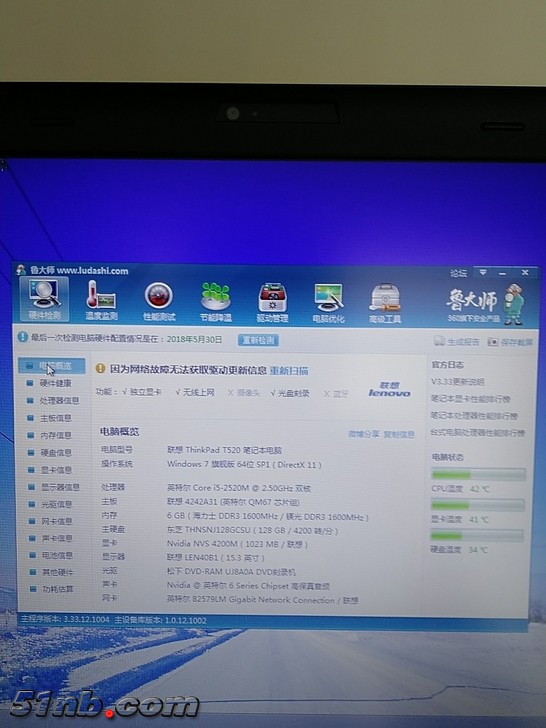Open the 高级工具 advanced tools icon
The height and width of the screenshot is (728, 546).
pos(384,304)
